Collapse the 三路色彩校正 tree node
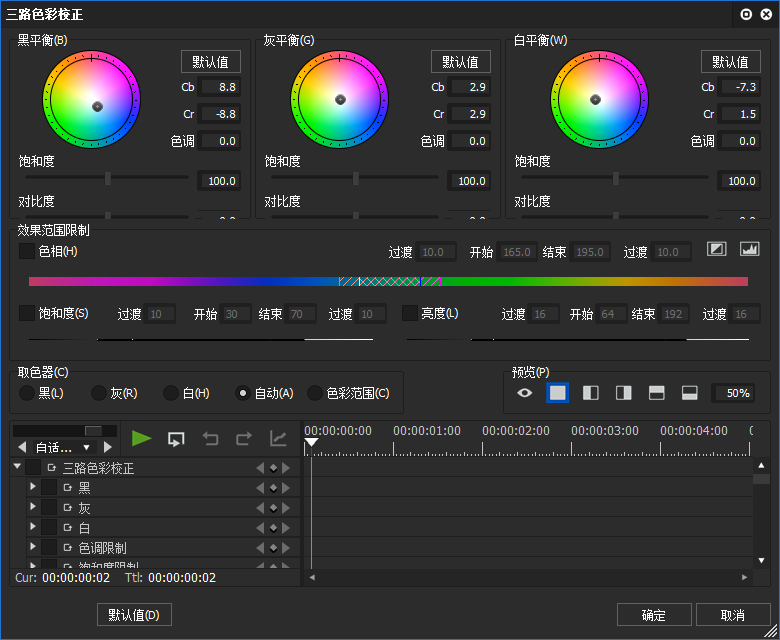The height and width of the screenshot is (640, 780). point(17,466)
